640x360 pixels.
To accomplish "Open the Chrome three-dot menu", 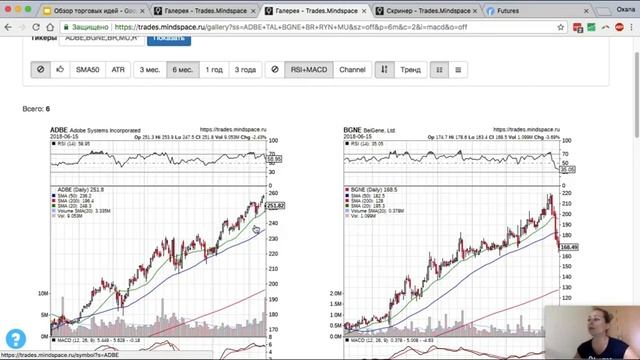I will click(632, 27).
